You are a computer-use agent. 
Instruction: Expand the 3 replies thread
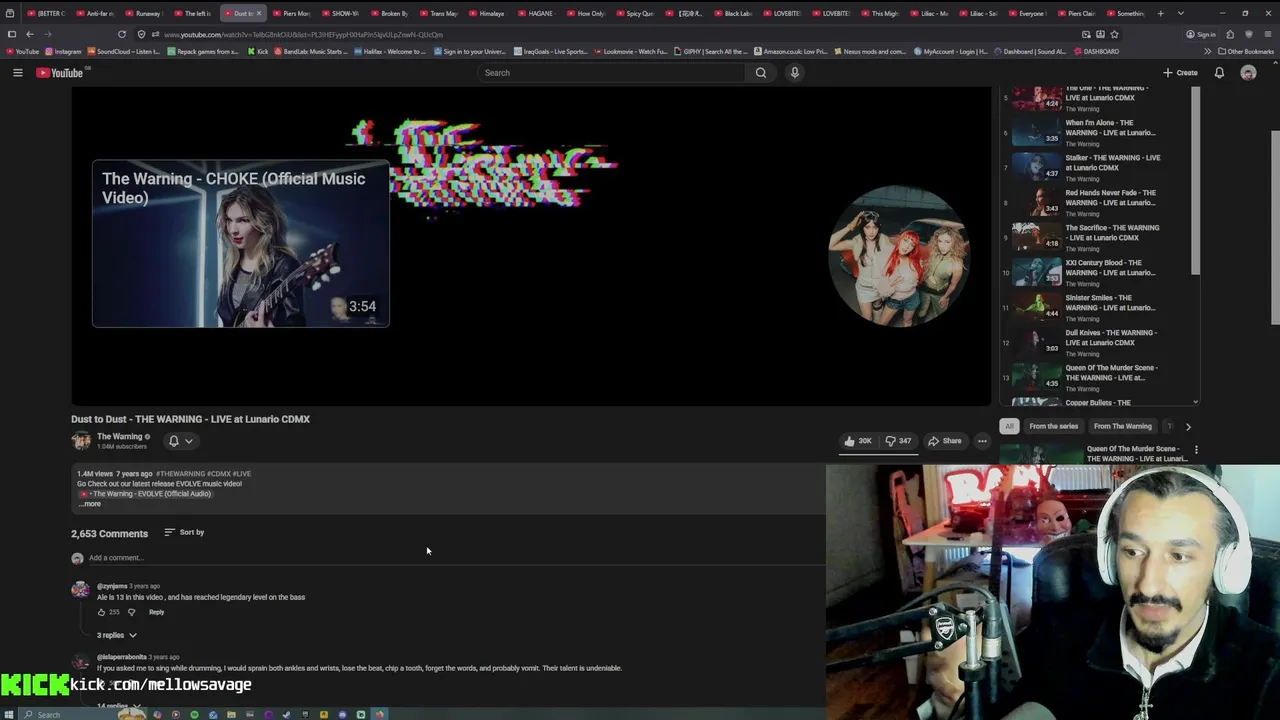(116, 635)
